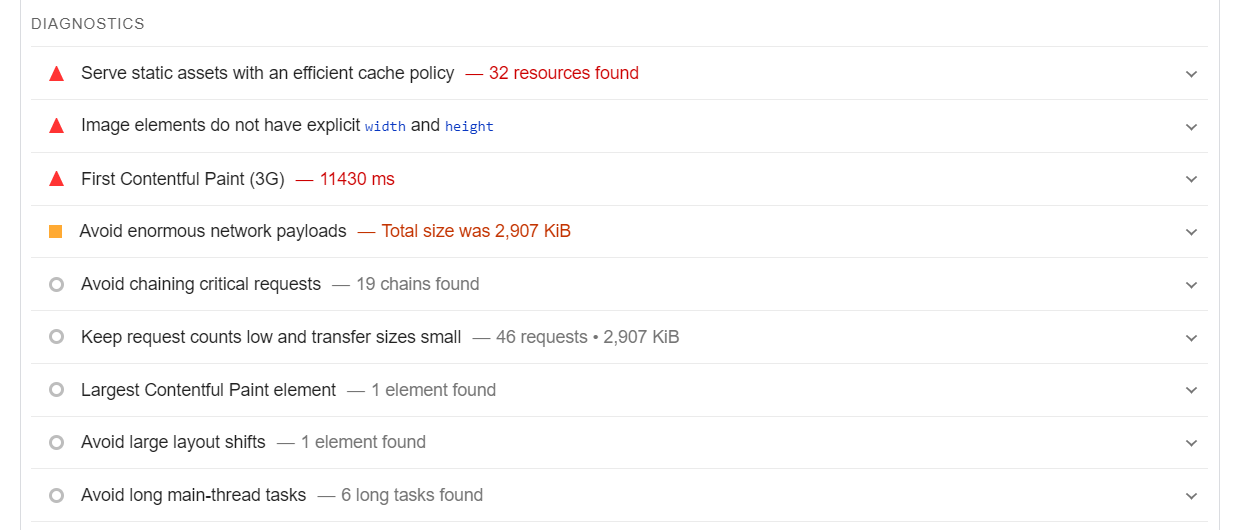This screenshot has height=530, width=1238.
Task: Click red triangle icon next to image elements audit
Action: [57, 126]
